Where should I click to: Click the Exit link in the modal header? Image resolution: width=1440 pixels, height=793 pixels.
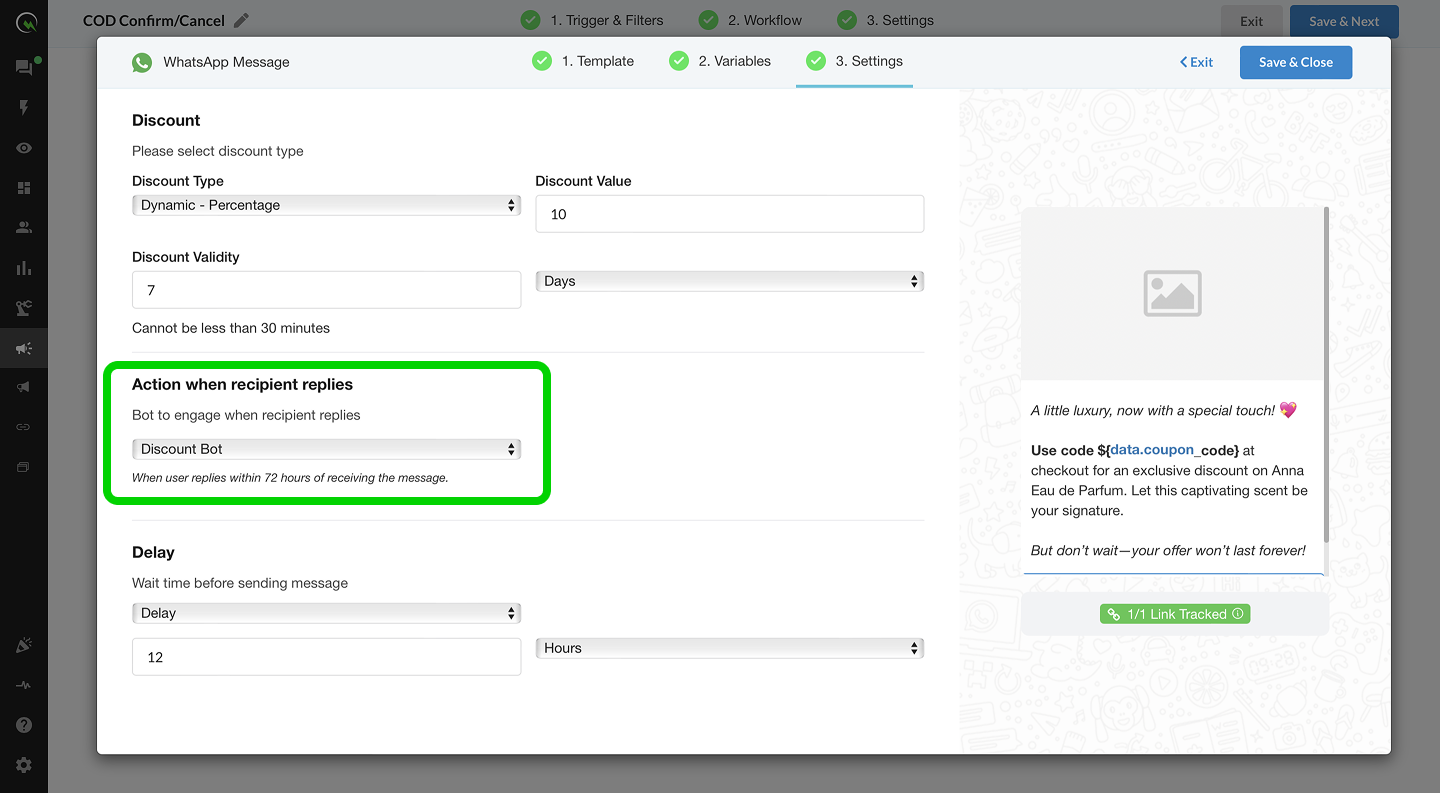[1196, 62]
